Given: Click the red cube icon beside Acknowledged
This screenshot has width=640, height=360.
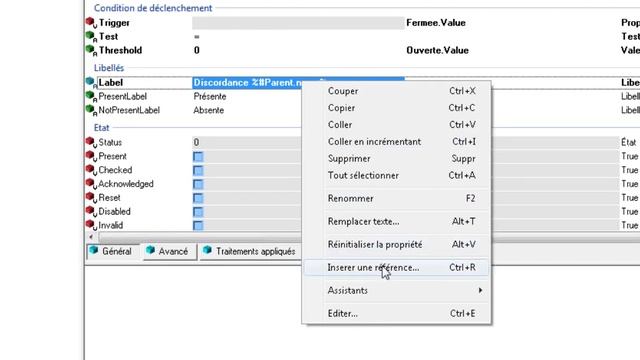Looking at the screenshot, I should click(x=90, y=183).
